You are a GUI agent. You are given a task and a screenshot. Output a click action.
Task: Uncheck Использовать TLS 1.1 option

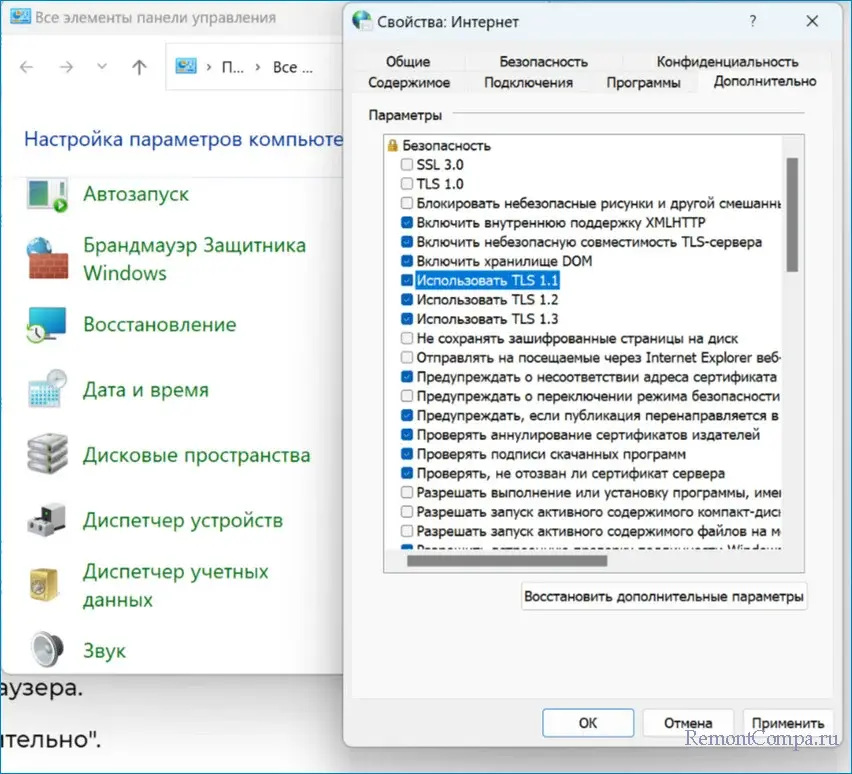(407, 280)
